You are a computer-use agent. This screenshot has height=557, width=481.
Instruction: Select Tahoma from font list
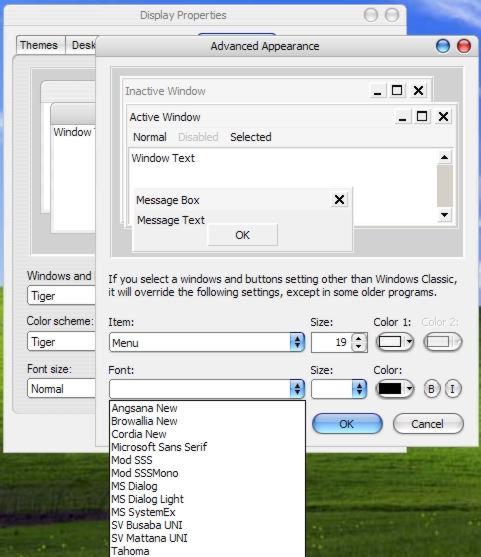tap(130, 551)
